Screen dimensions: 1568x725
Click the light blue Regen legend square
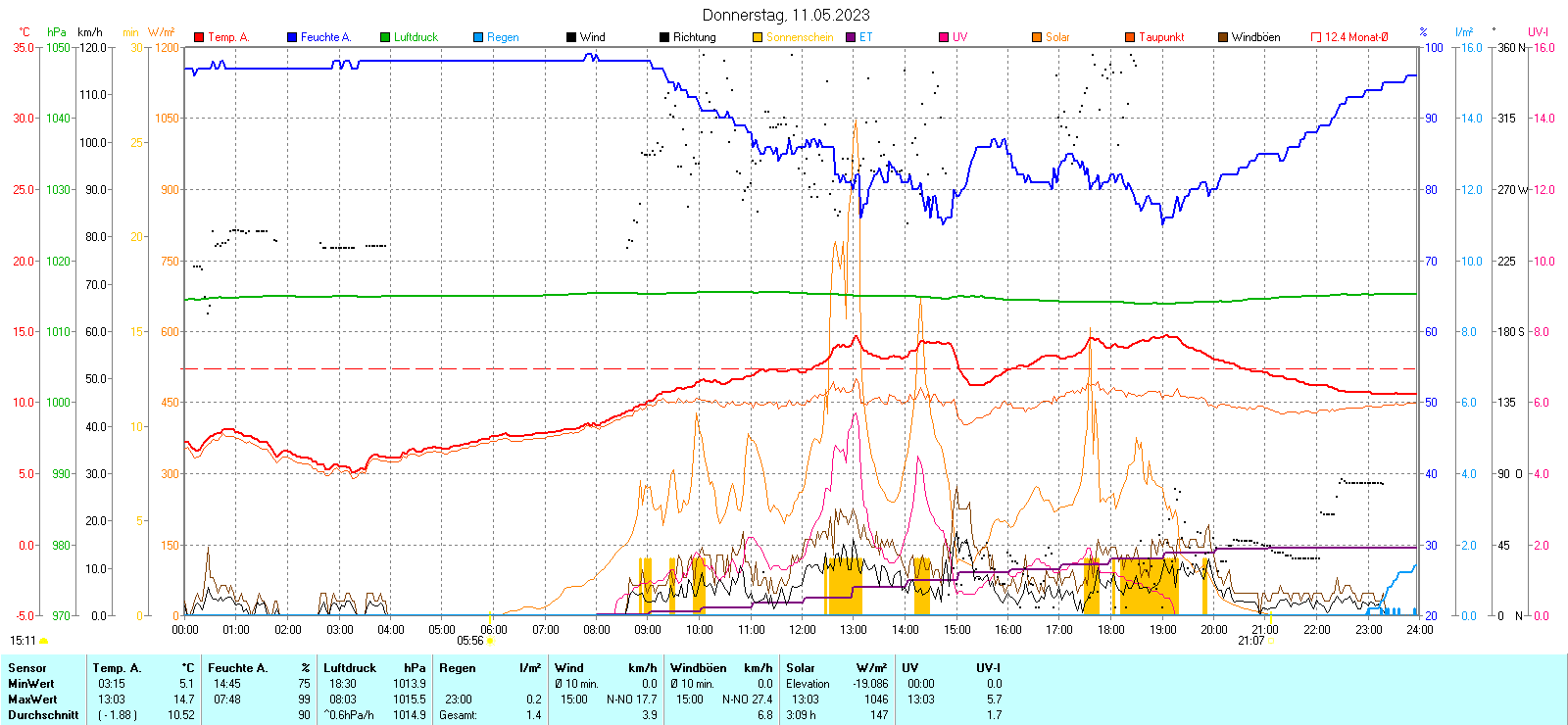pos(478,37)
